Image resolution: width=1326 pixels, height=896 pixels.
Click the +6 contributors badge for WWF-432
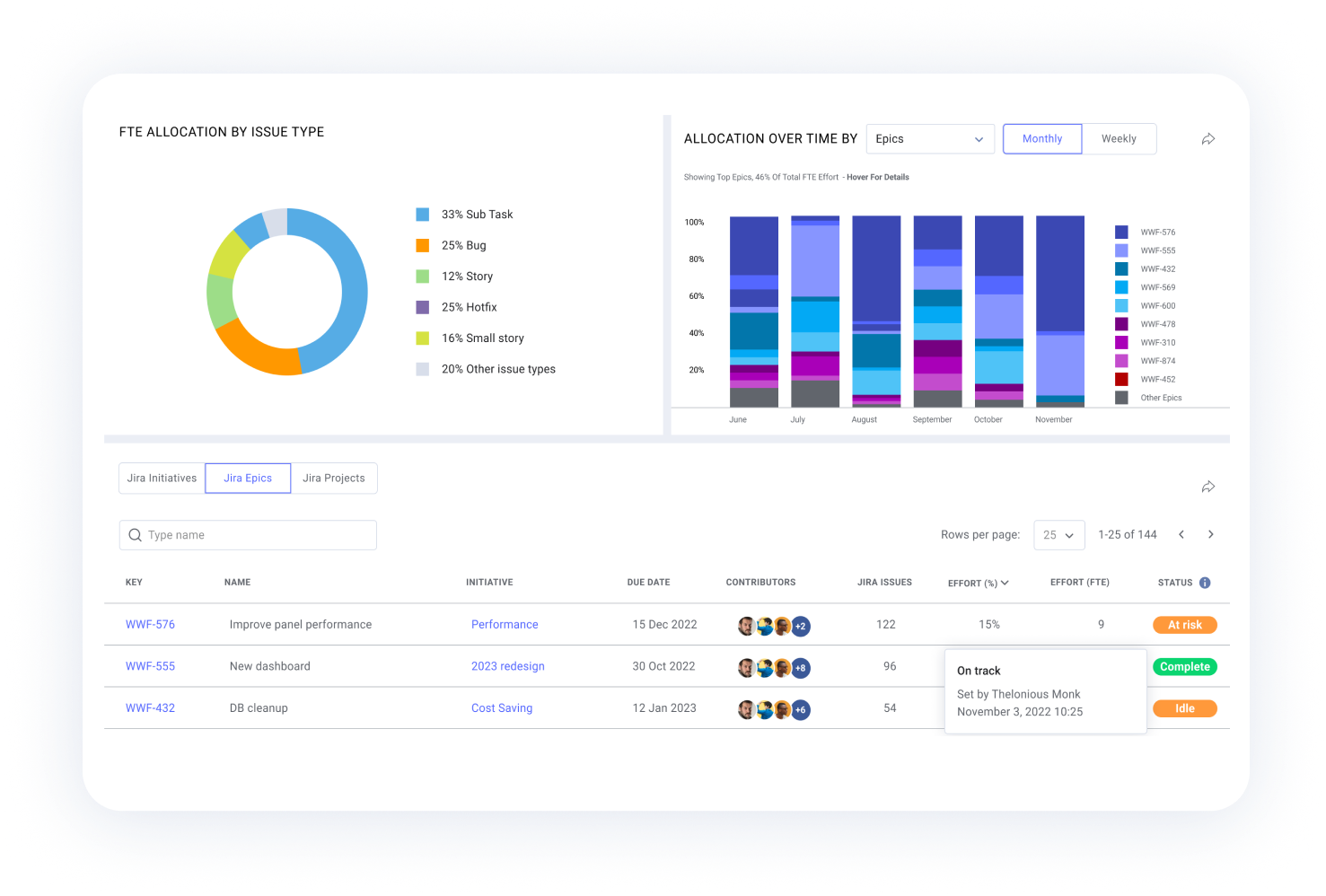click(x=801, y=709)
